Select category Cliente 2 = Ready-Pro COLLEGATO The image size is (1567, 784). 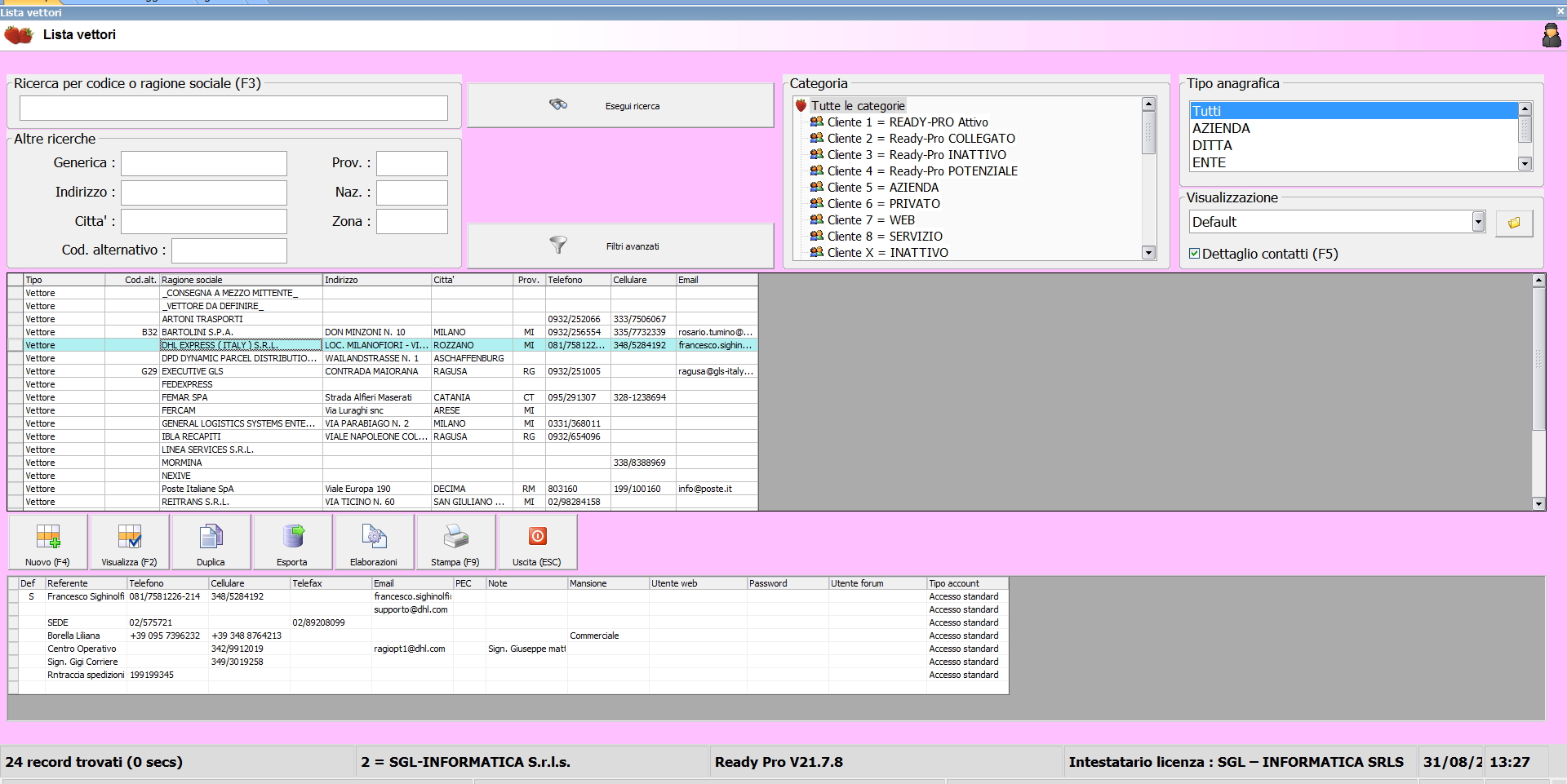tap(912, 139)
